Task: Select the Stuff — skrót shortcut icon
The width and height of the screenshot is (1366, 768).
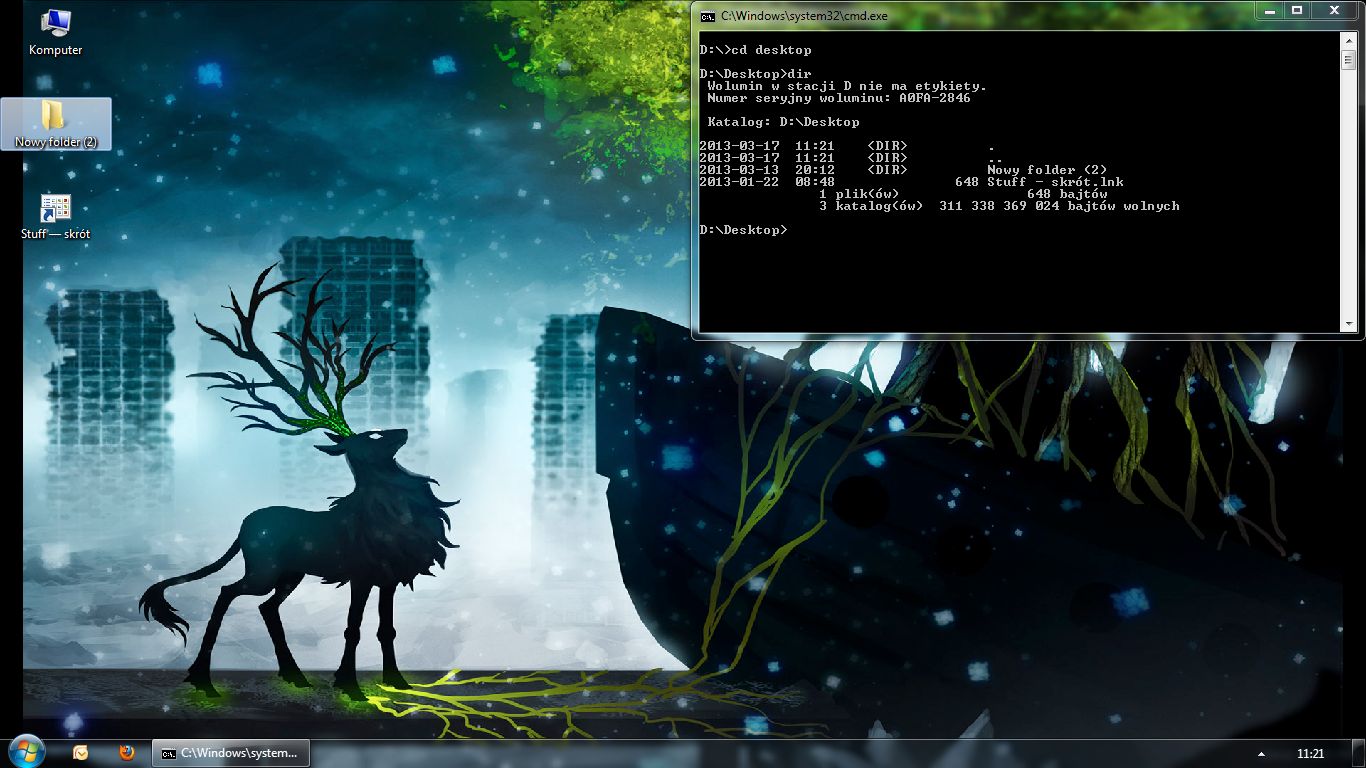Action: coord(55,217)
